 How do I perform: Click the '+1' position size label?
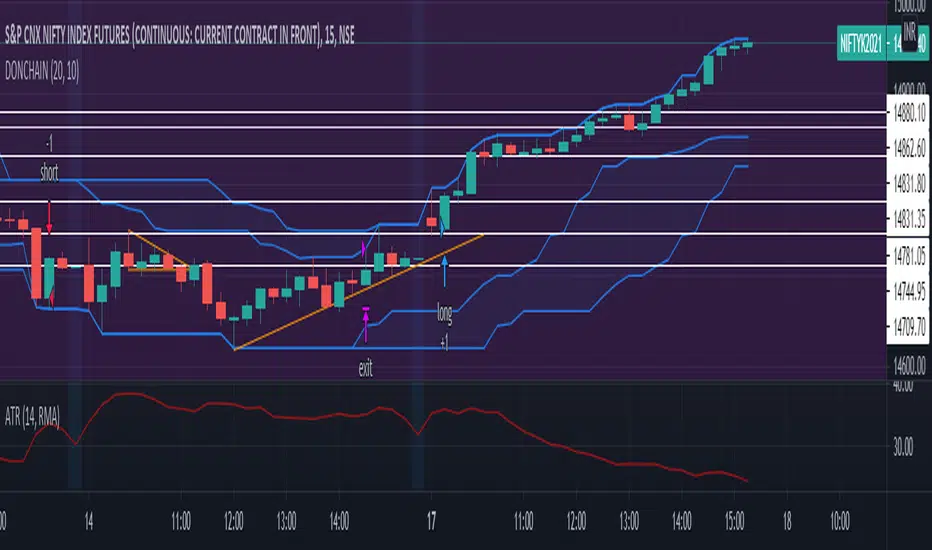tap(445, 342)
